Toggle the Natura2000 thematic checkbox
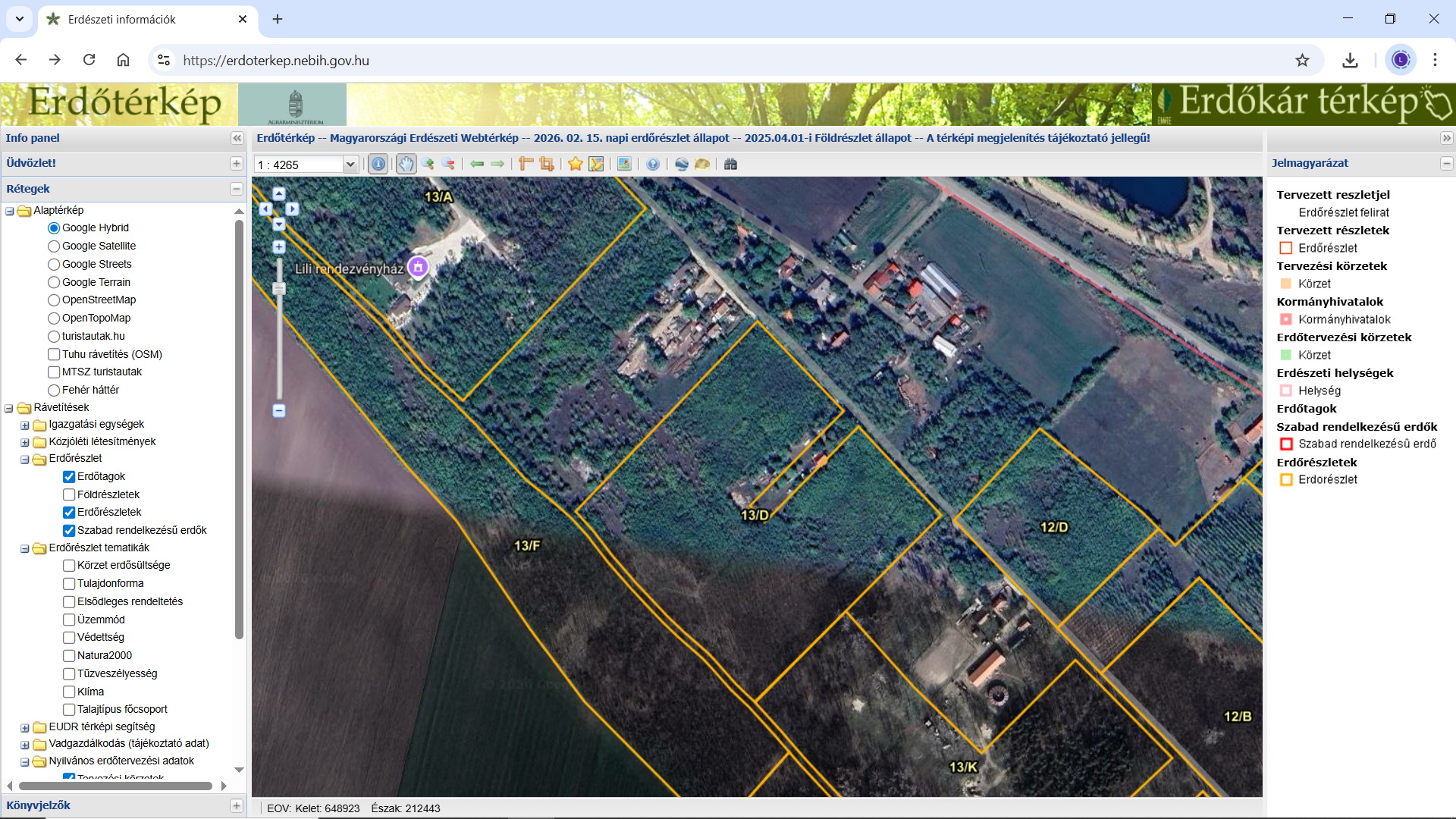 click(69, 655)
